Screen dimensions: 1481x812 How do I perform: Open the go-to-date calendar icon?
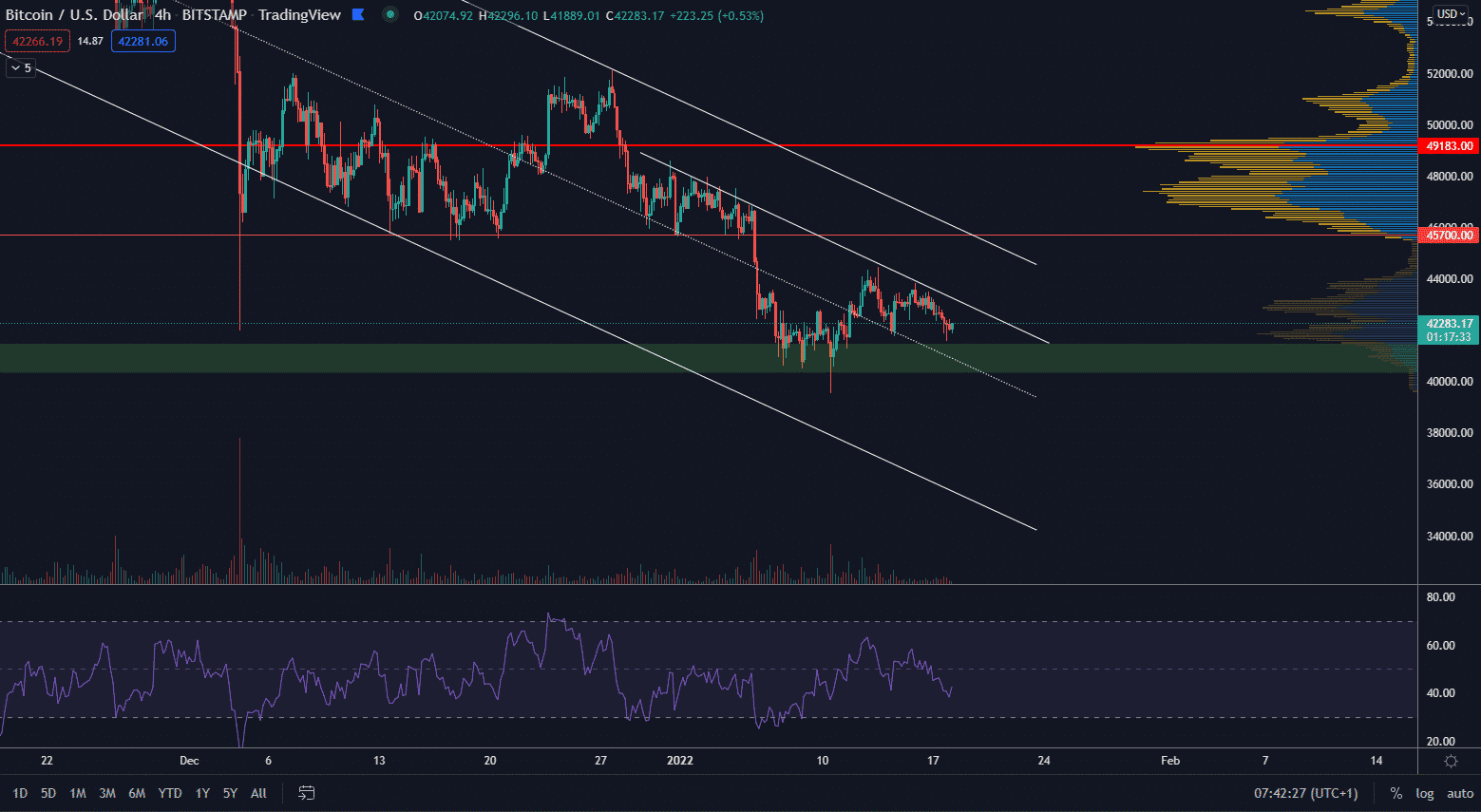pos(306,792)
